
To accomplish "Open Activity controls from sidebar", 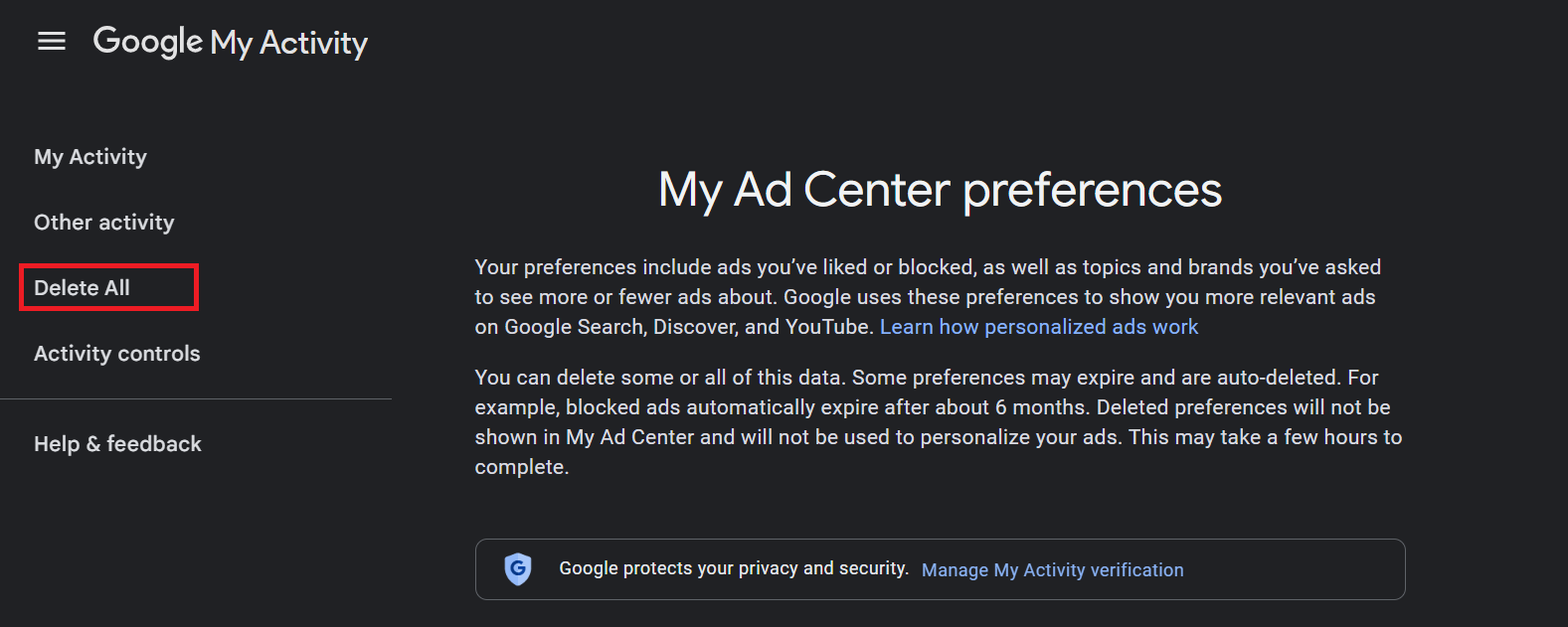I will click(x=117, y=354).
